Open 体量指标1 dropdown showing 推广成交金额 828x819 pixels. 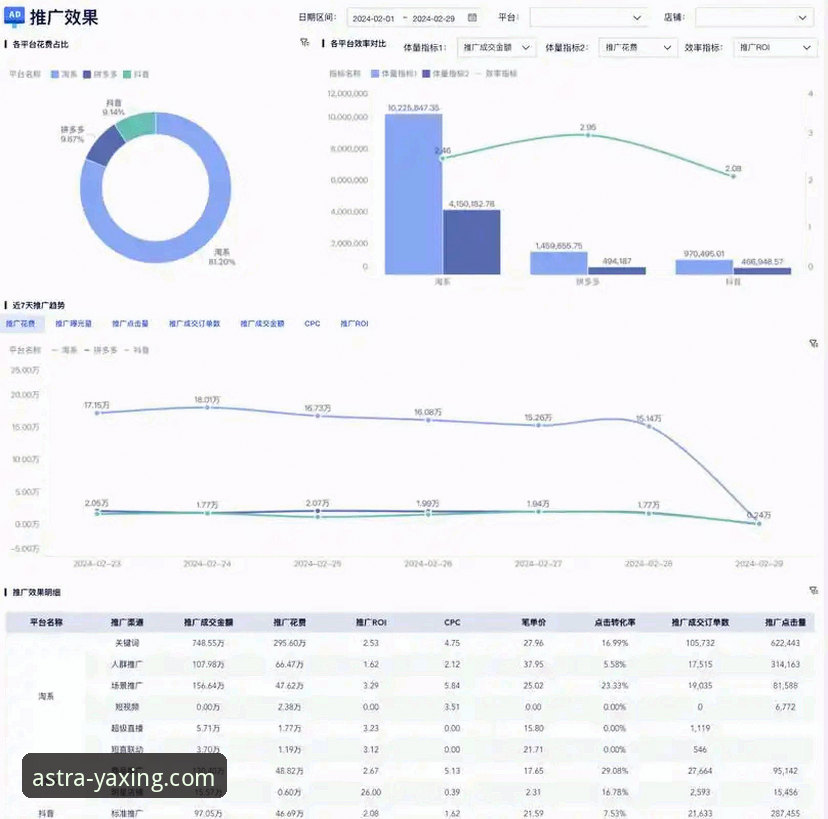click(497, 47)
